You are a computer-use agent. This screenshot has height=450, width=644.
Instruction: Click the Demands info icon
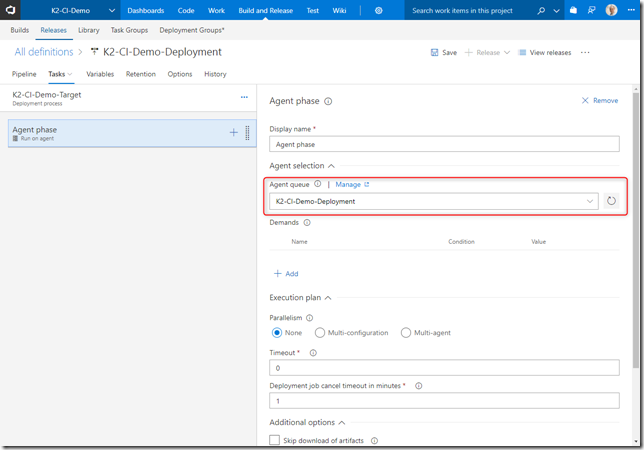point(307,223)
